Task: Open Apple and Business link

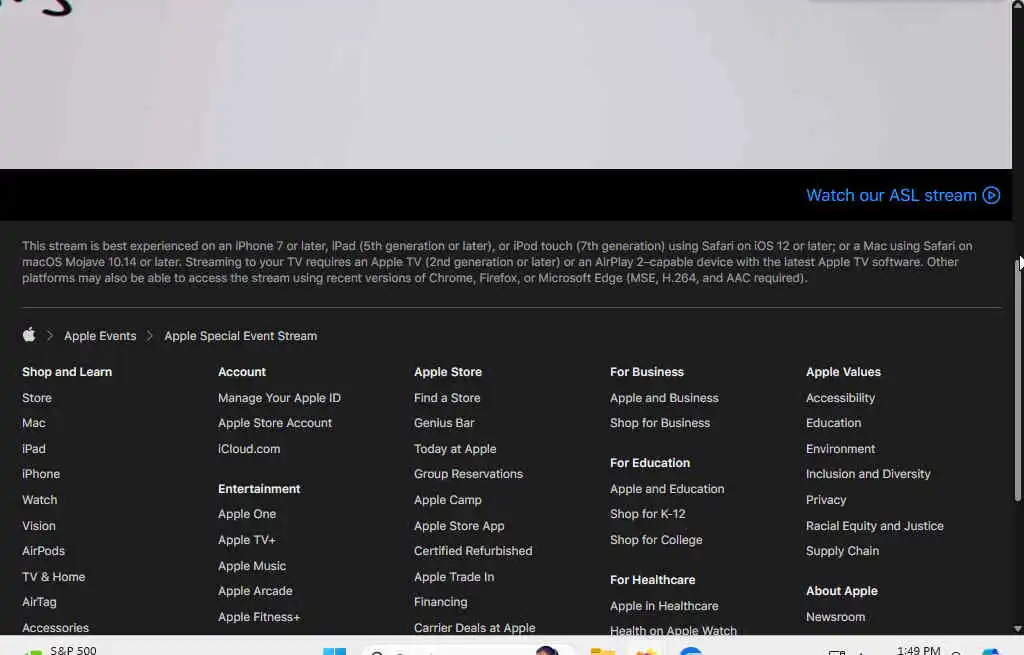Action: pos(664,398)
